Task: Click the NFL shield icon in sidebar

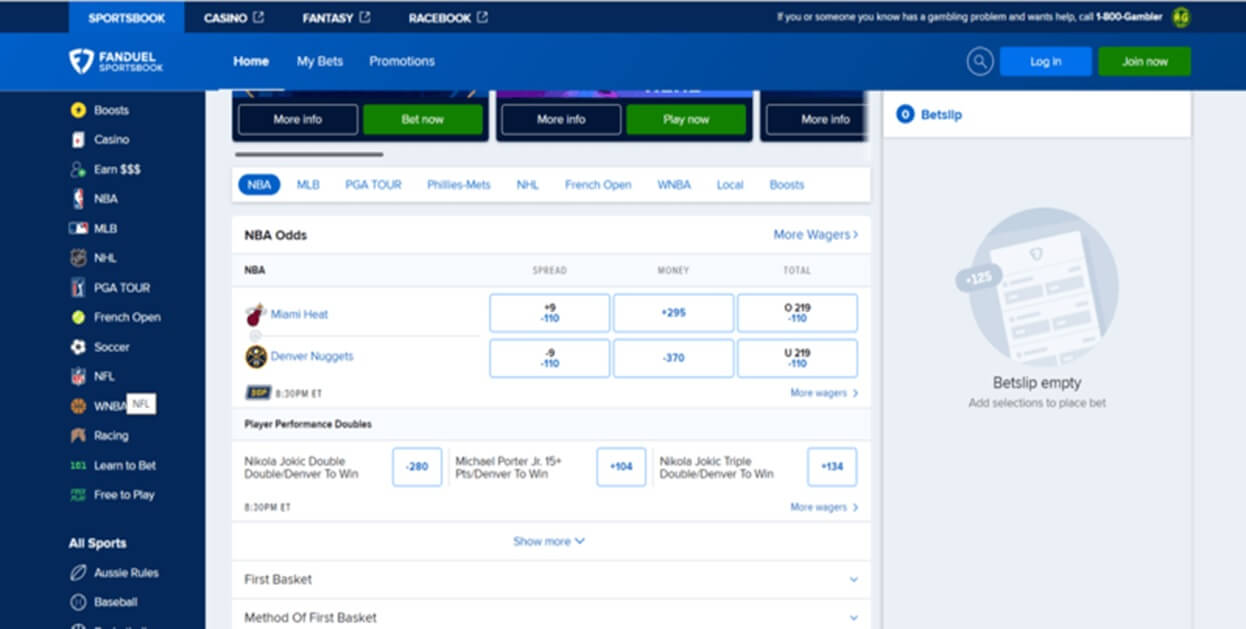Action: pyautogui.click(x=78, y=376)
